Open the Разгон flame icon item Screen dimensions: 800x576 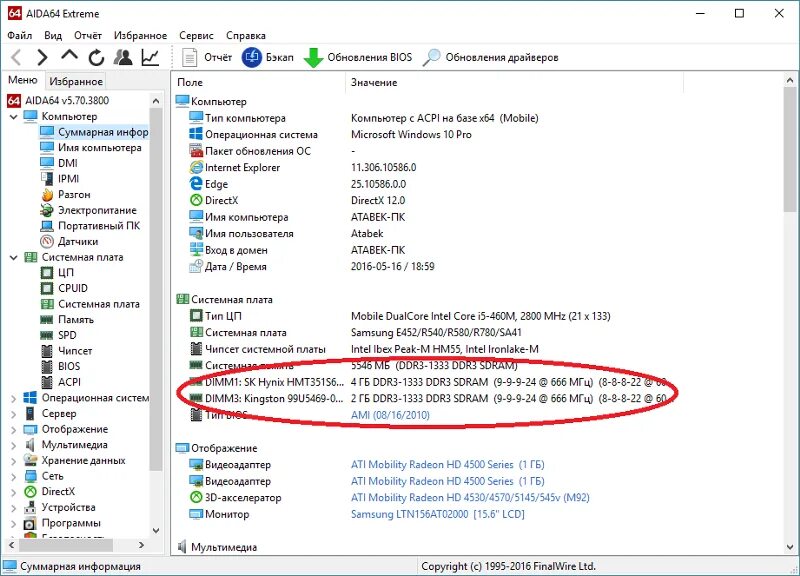pyautogui.click(x=65, y=194)
